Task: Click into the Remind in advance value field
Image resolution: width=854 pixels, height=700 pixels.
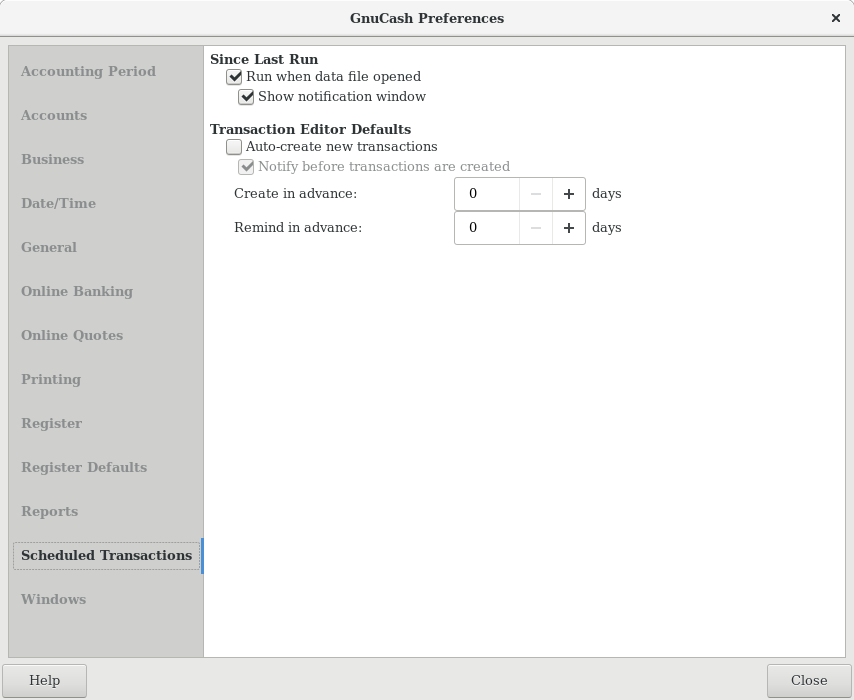Action: pos(487,228)
